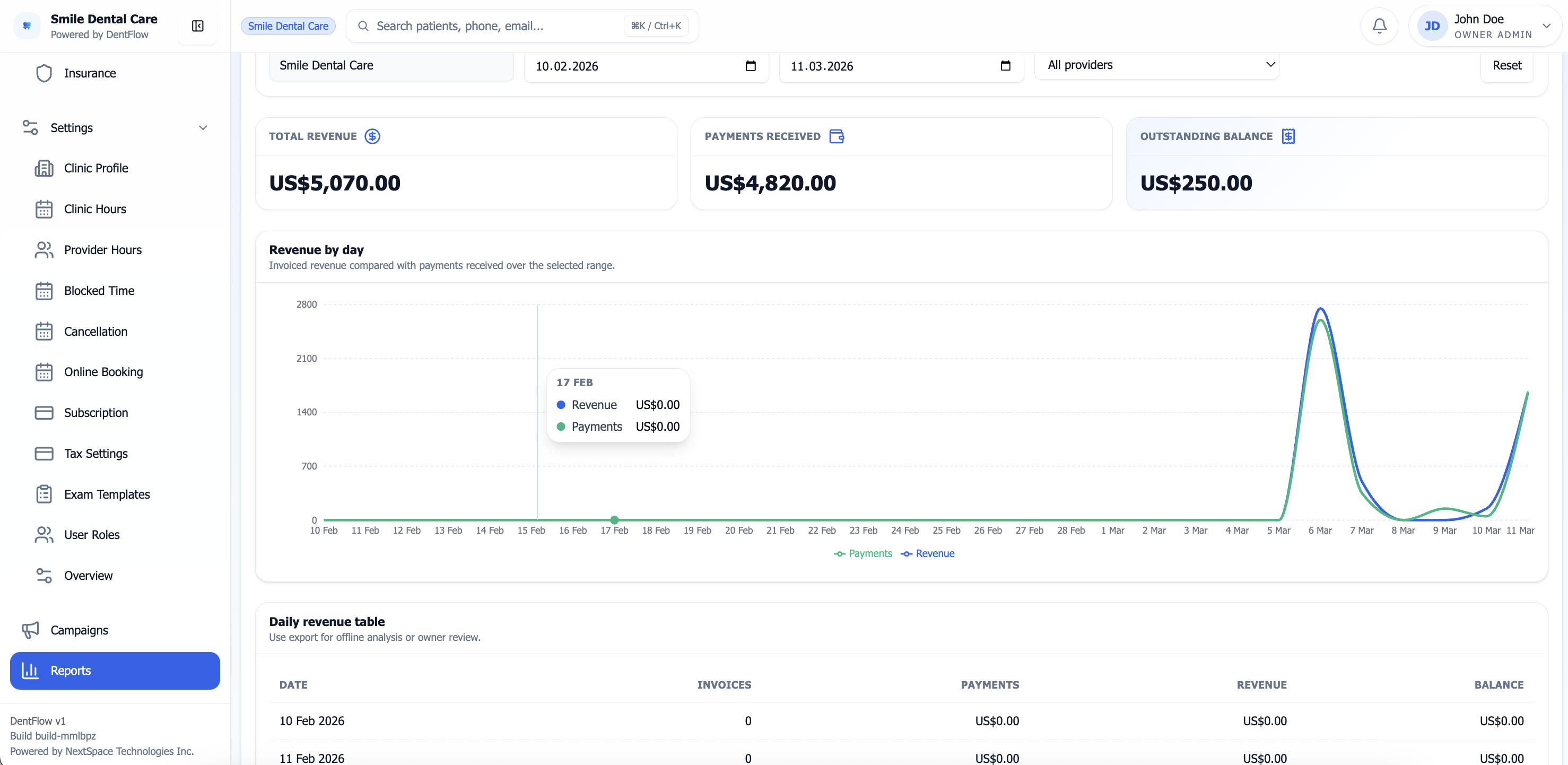Viewport: 1568px width, 765px height.
Task: Open the Overview menu item
Action: pos(88,575)
